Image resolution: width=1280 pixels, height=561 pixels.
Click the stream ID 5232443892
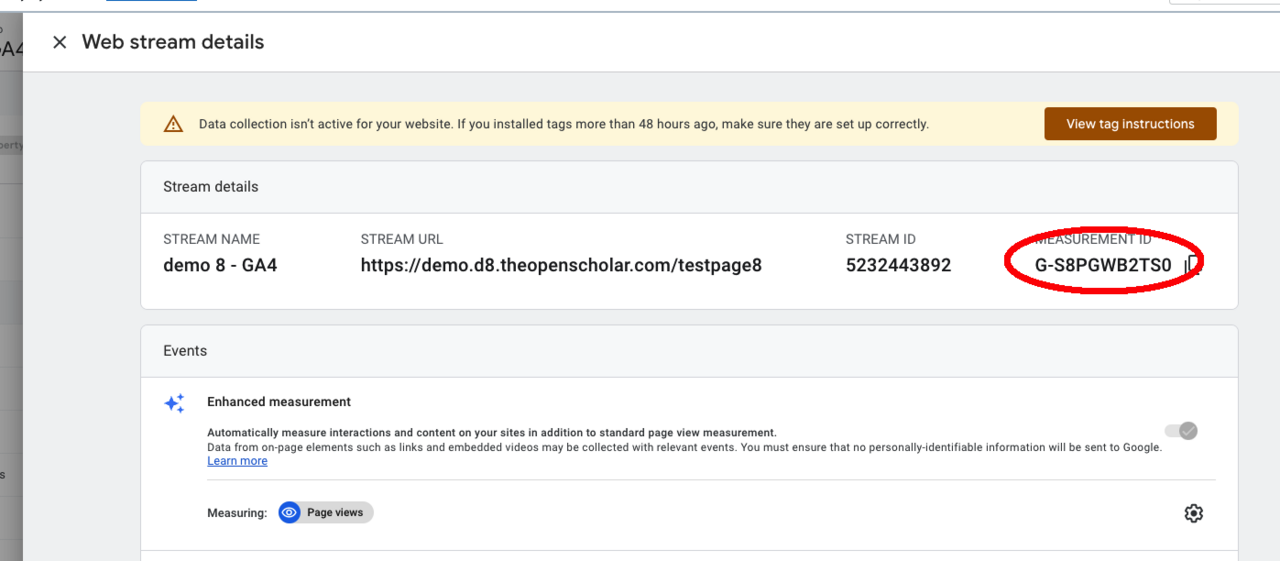[898, 266]
